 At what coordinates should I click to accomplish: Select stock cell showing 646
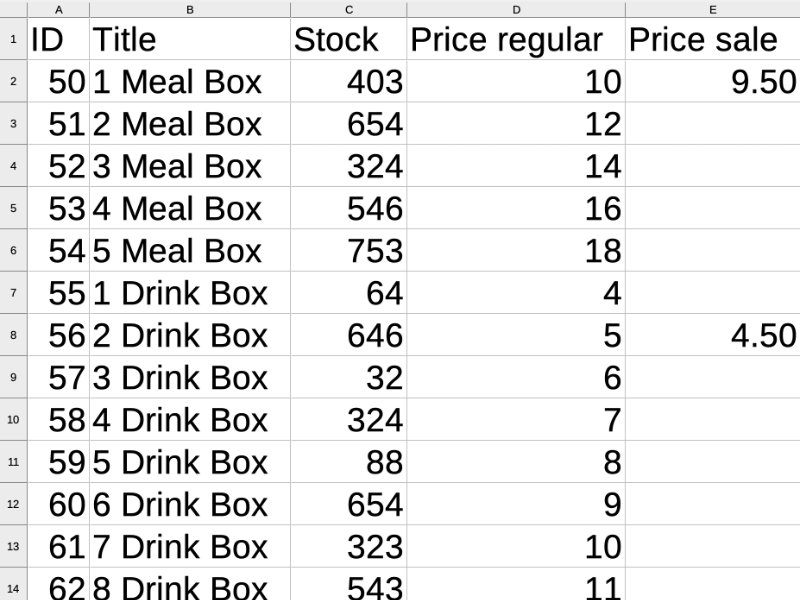348,335
